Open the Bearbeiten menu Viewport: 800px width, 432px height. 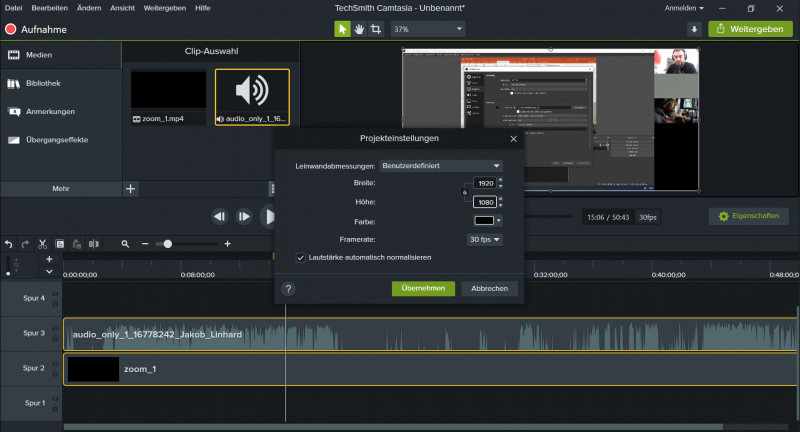click(x=49, y=8)
